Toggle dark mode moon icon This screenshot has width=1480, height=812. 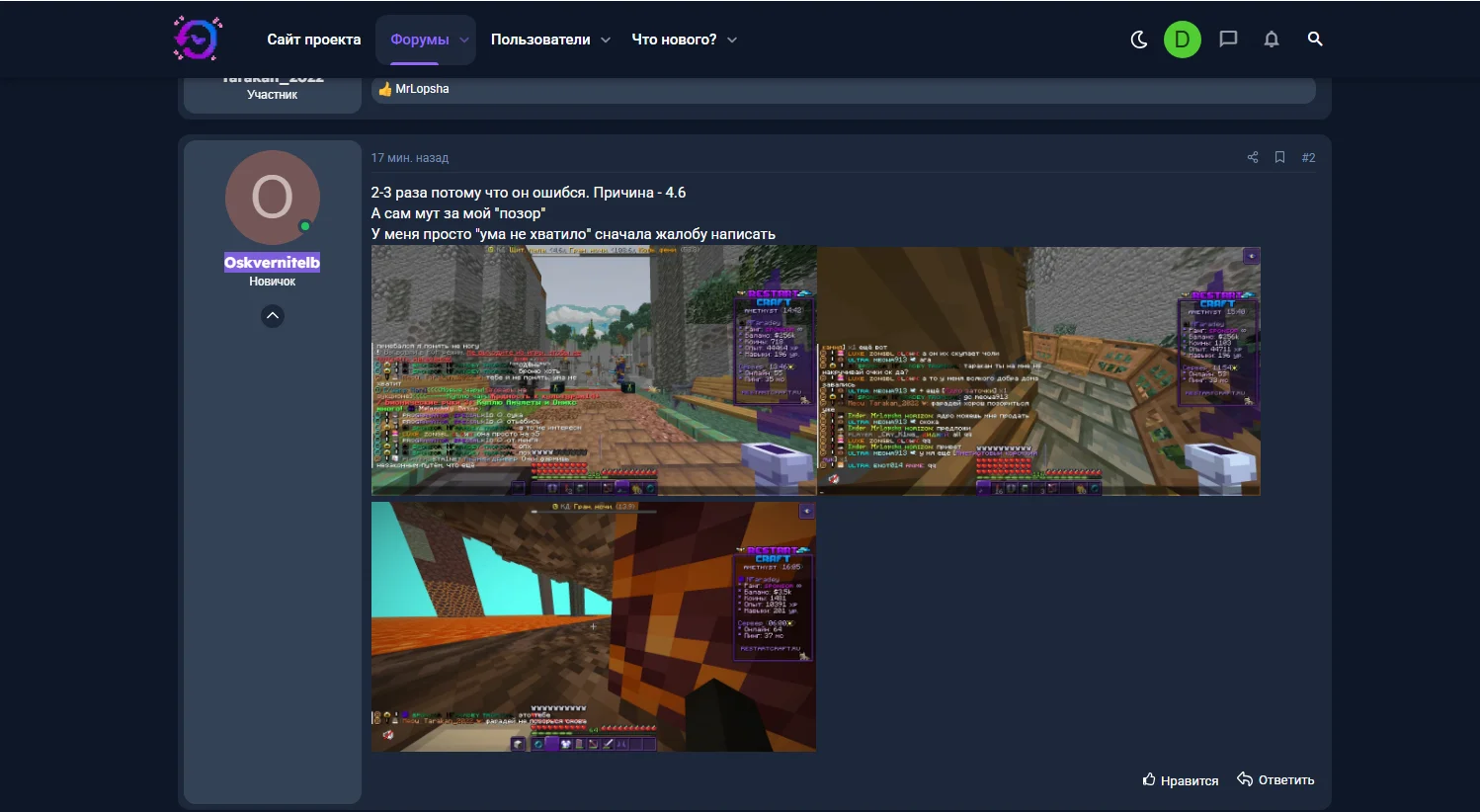point(1138,40)
